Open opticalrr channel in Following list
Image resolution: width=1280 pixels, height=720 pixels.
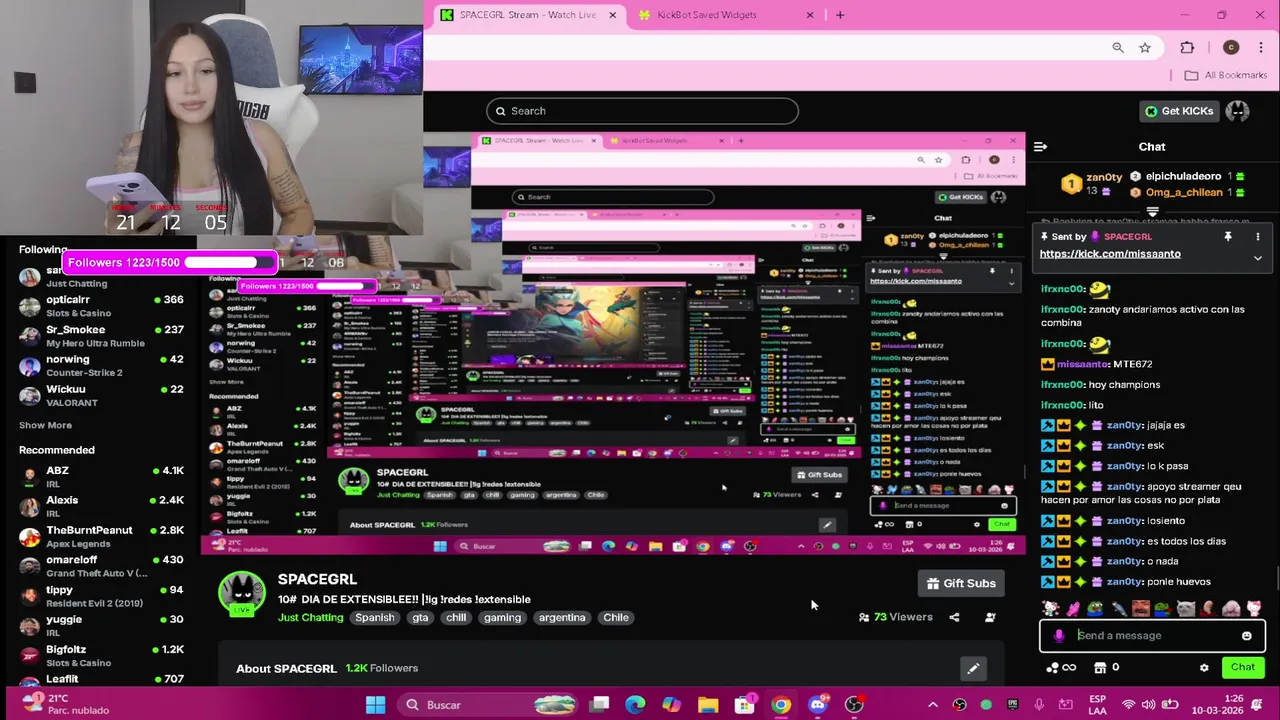pos(100,306)
